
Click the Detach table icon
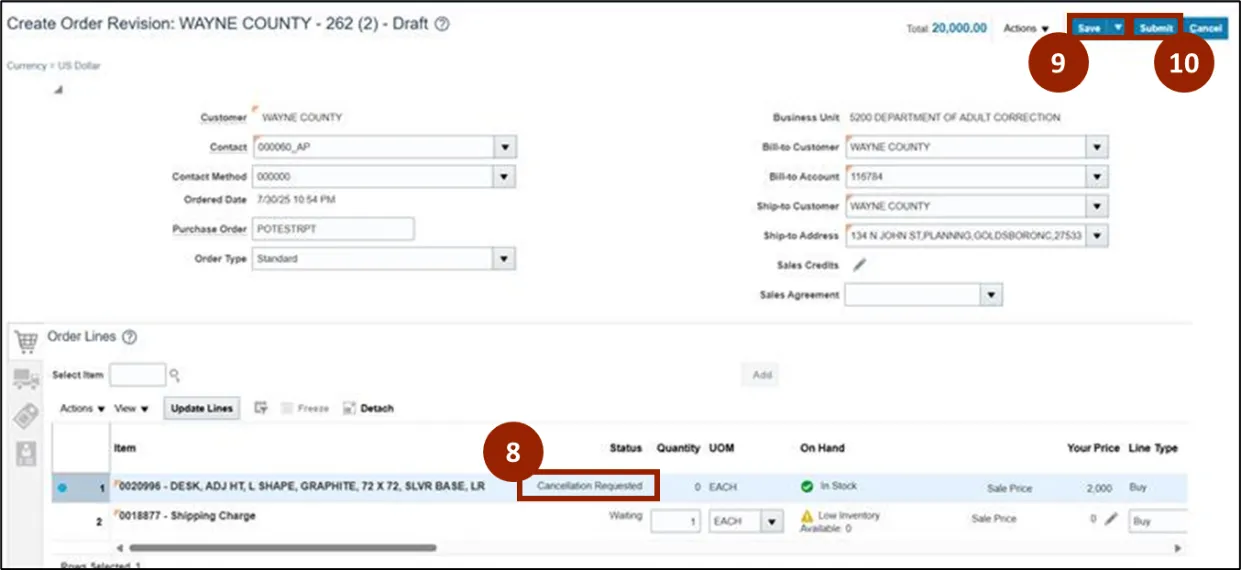click(x=350, y=408)
